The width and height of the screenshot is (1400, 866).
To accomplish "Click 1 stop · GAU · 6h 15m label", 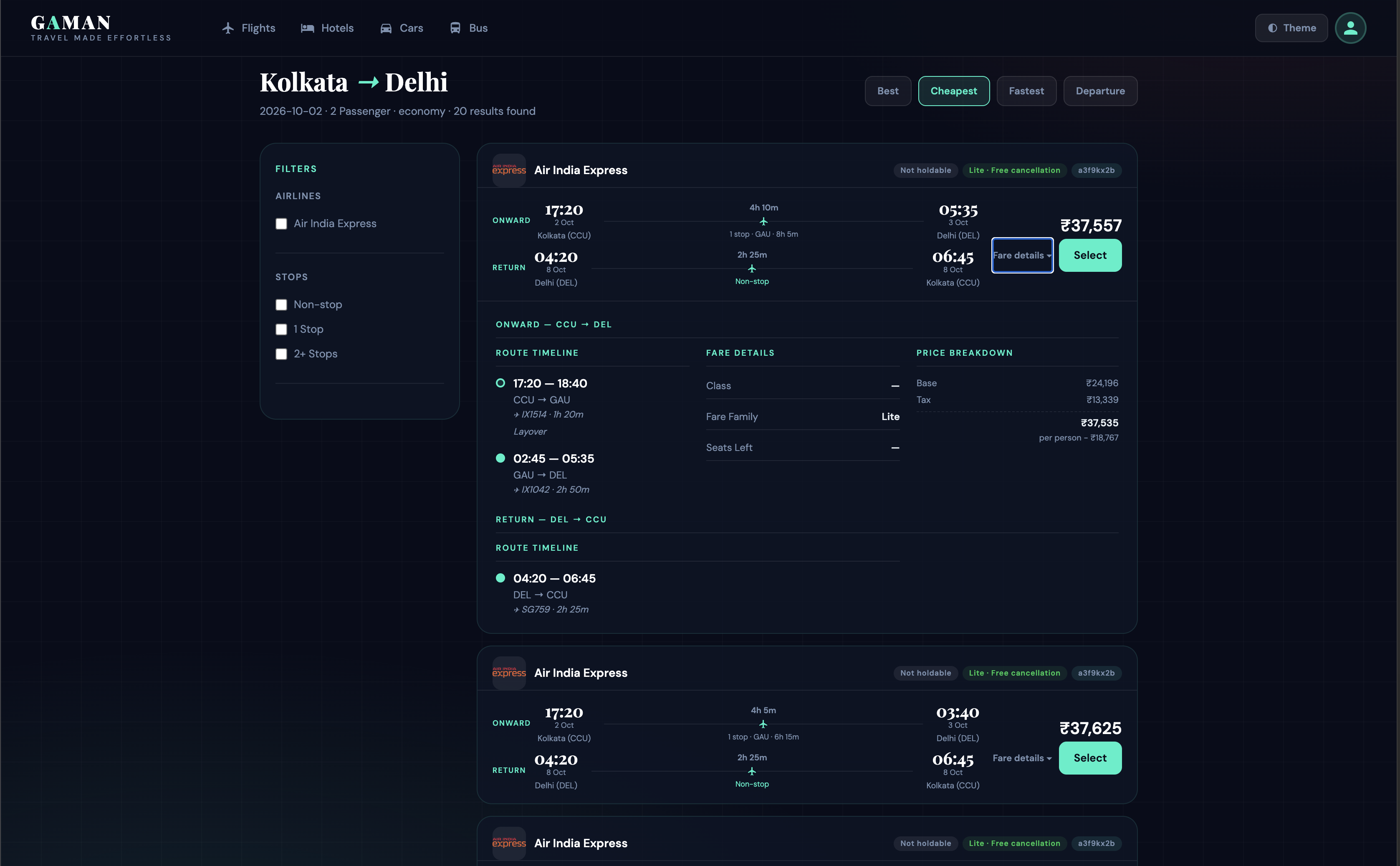I will (x=763, y=737).
